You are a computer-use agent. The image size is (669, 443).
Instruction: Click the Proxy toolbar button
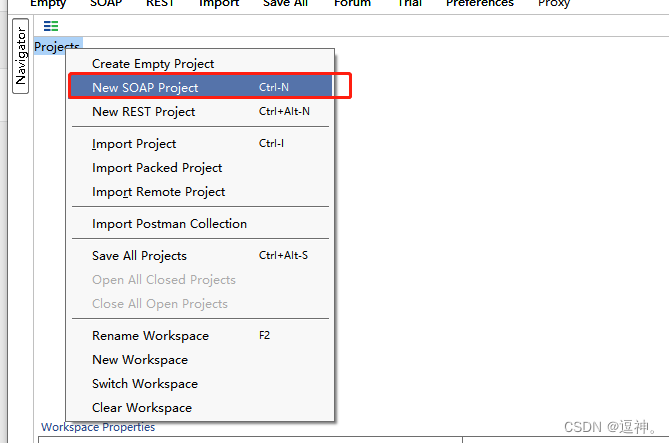pos(554,3)
